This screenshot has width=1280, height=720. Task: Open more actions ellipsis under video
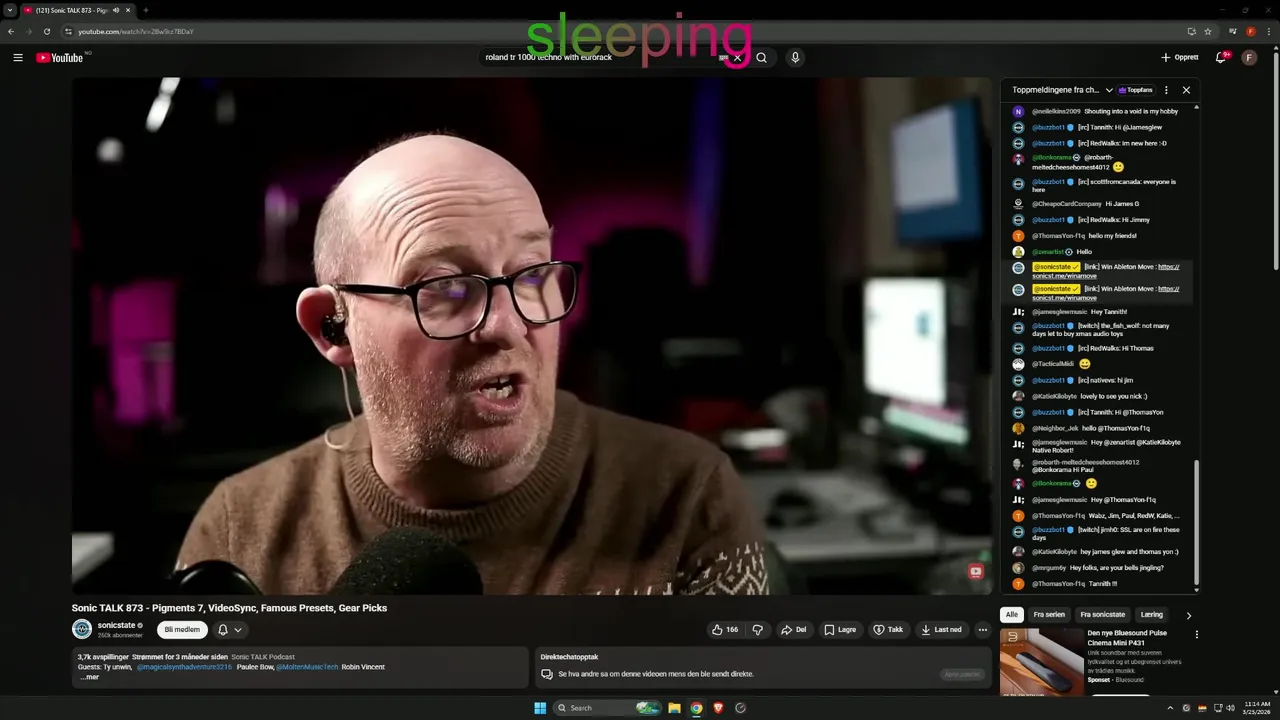click(x=983, y=630)
